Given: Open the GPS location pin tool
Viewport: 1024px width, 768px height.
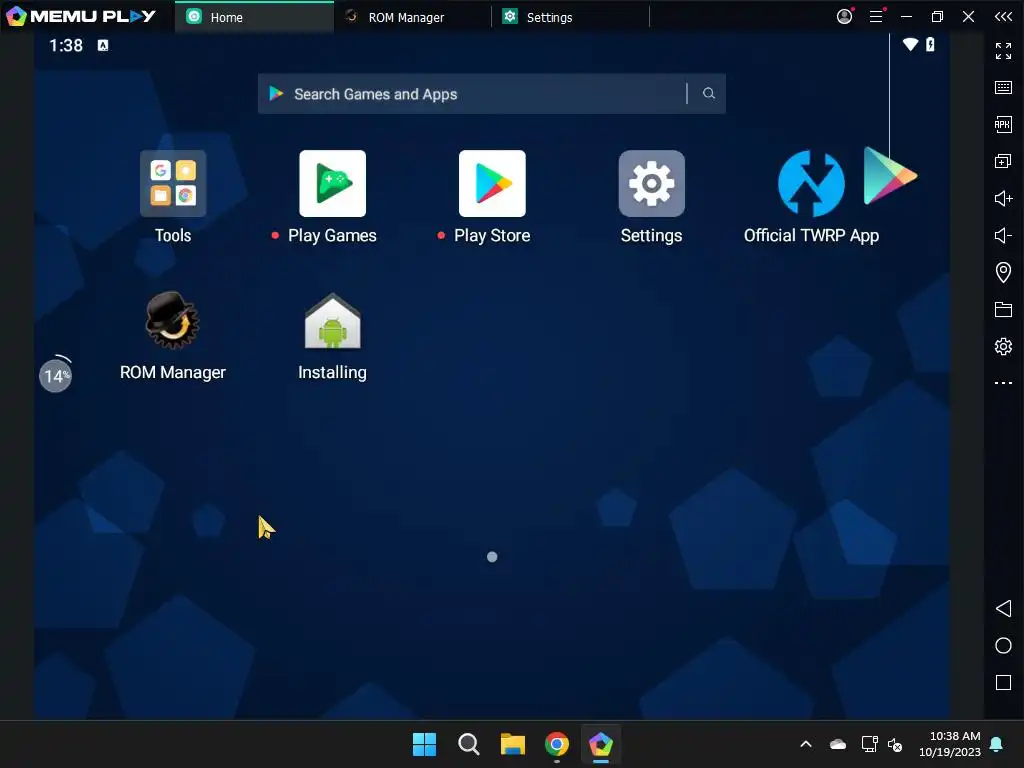Looking at the screenshot, I should coord(1003,272).
